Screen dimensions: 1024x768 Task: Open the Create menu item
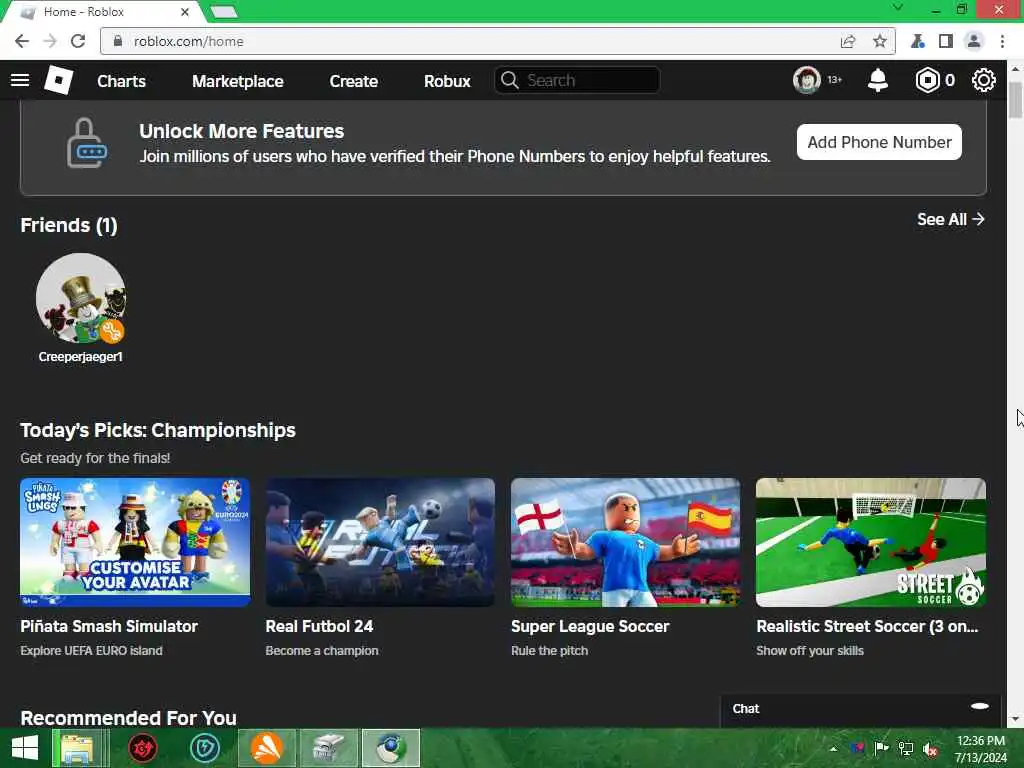point(354,81)
